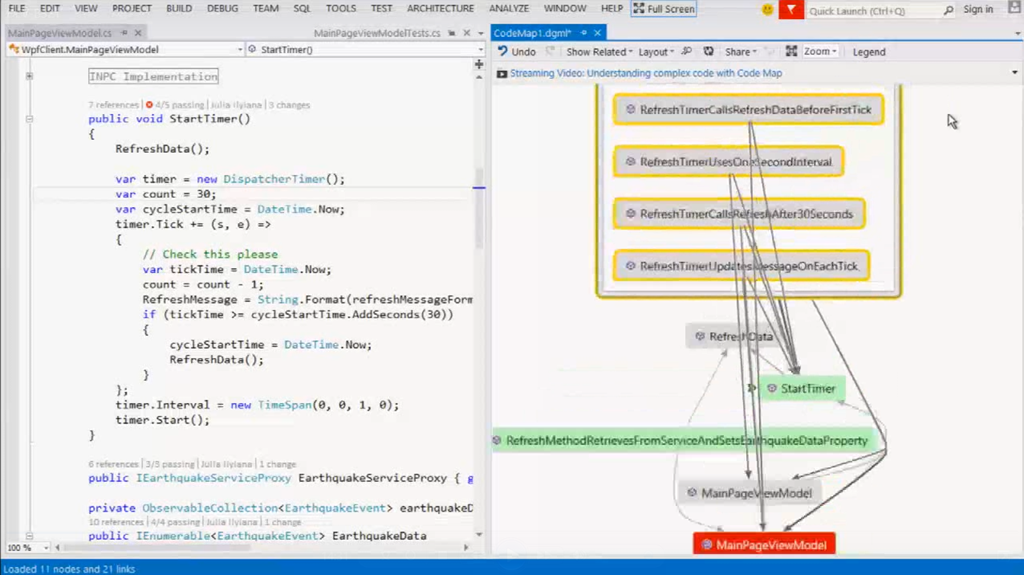Pin the CodeMap1.dgml tab
Screen dimensions: 1024x575
(x=584, y=32)
